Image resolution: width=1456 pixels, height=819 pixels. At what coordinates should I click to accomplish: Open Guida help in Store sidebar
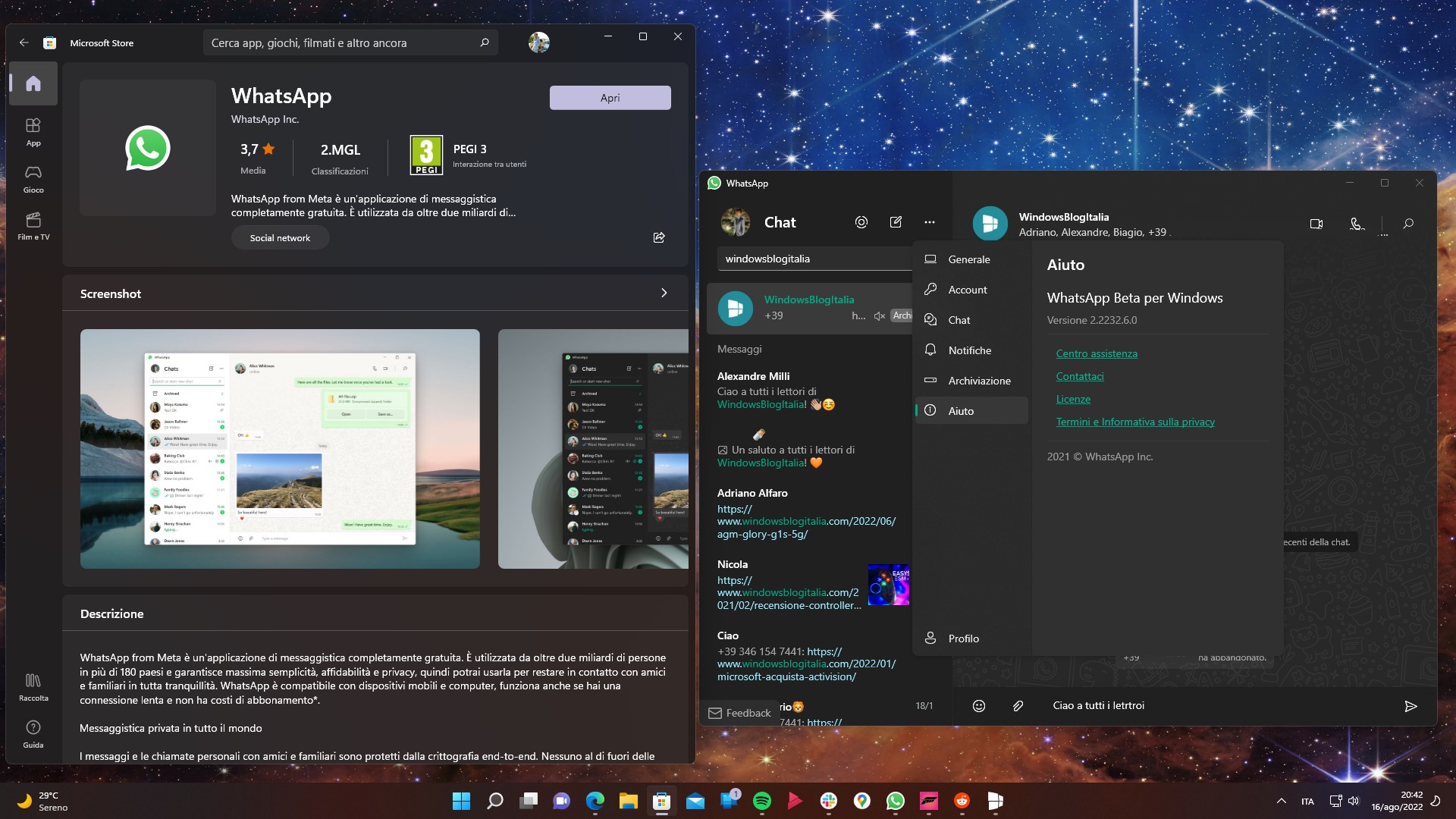coord(33,734)
